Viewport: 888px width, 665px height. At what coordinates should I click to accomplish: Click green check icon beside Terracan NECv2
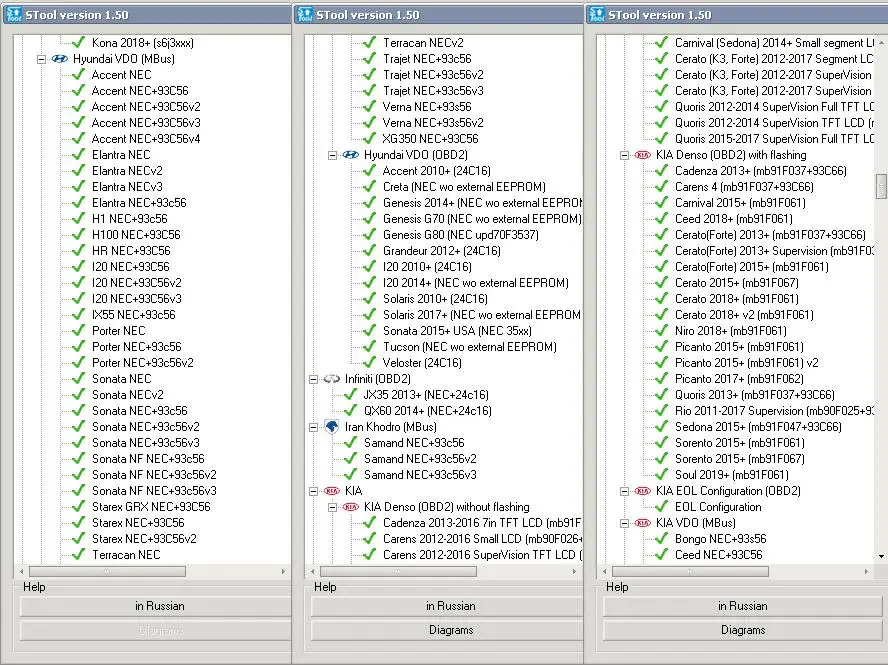pyautogui.click(x=370, y=42)
